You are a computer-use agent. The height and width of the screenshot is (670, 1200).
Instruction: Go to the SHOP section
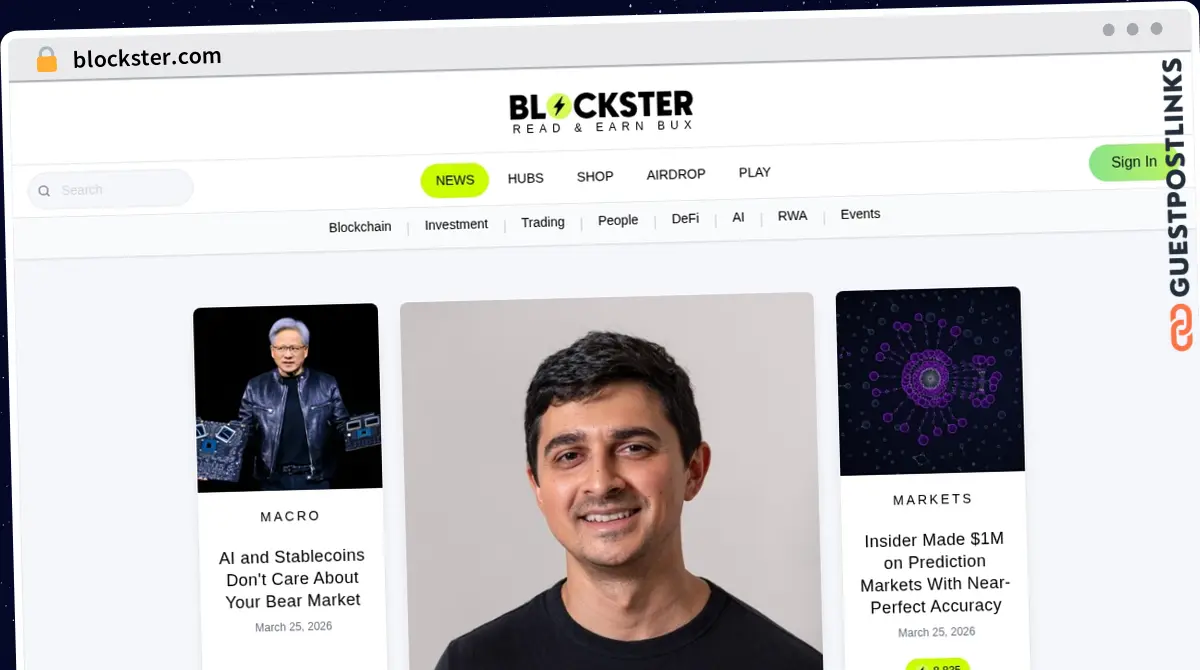tap(595, 176)
